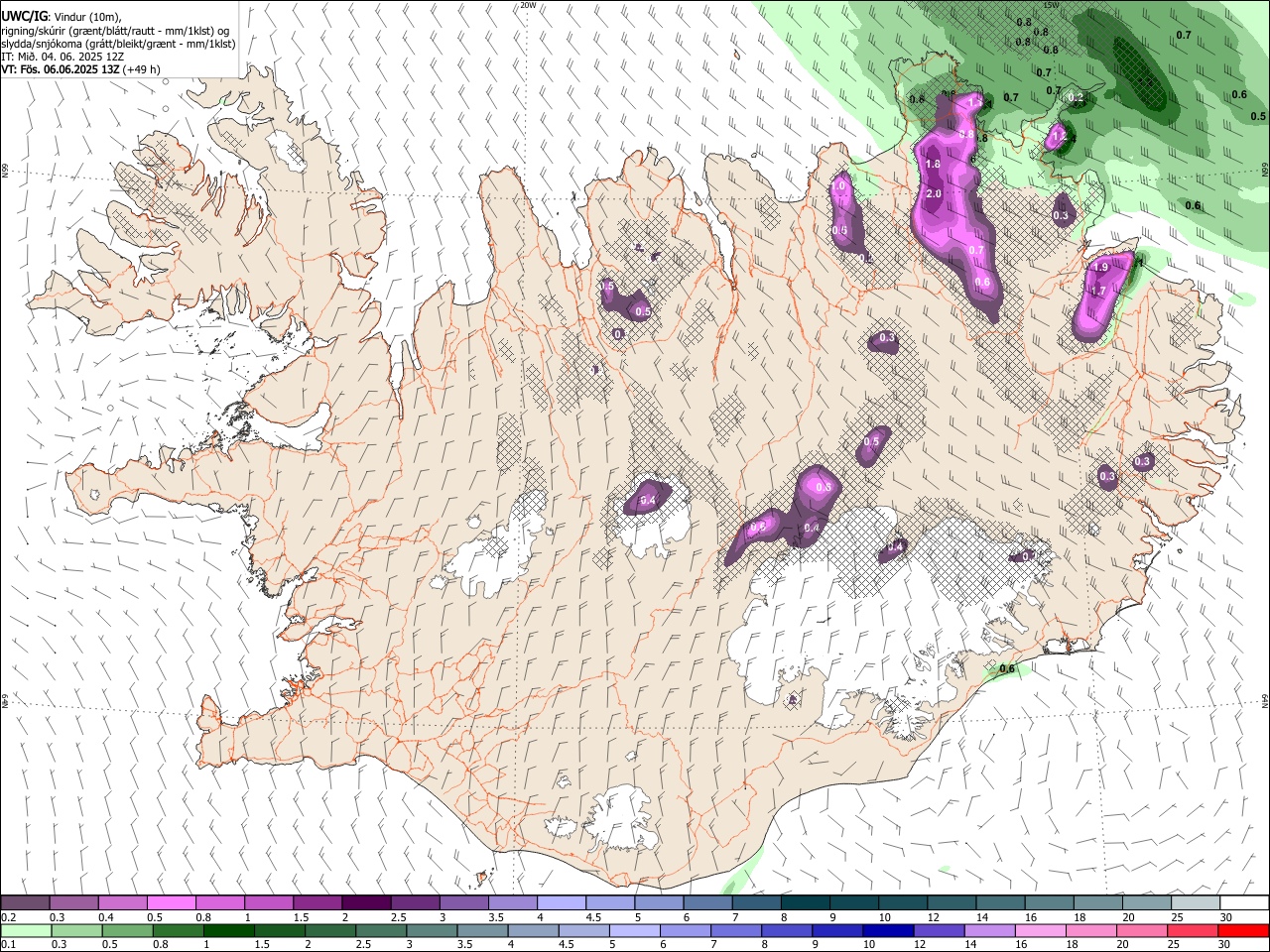The width and height of the screenshot is (1270, 952).
Task: Click the pale green swatch labelled 0.1
Action: pos(25,931)
